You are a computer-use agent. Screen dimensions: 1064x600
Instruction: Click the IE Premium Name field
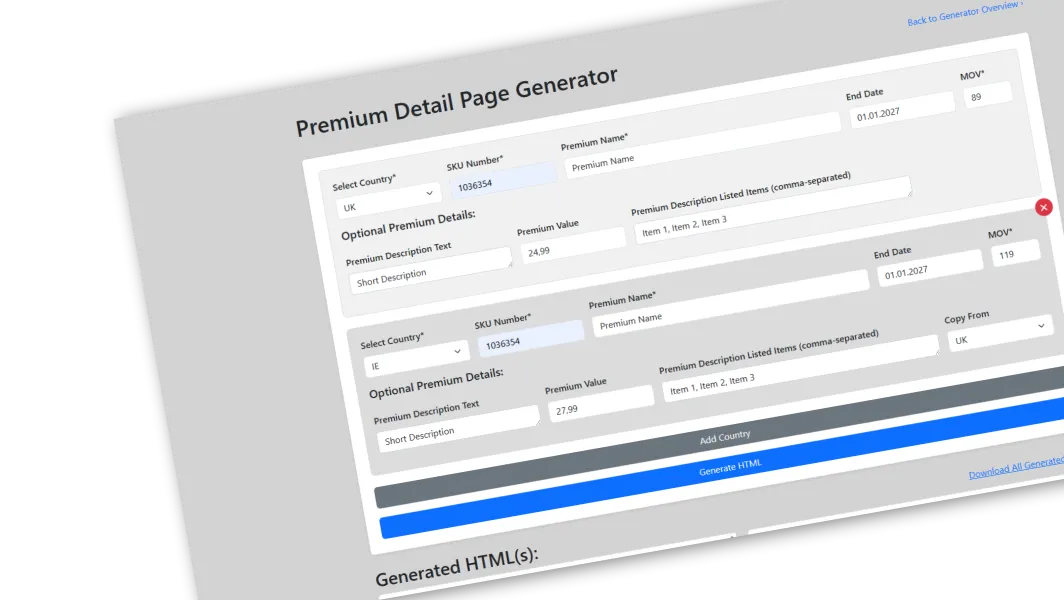tap(731, 303)
